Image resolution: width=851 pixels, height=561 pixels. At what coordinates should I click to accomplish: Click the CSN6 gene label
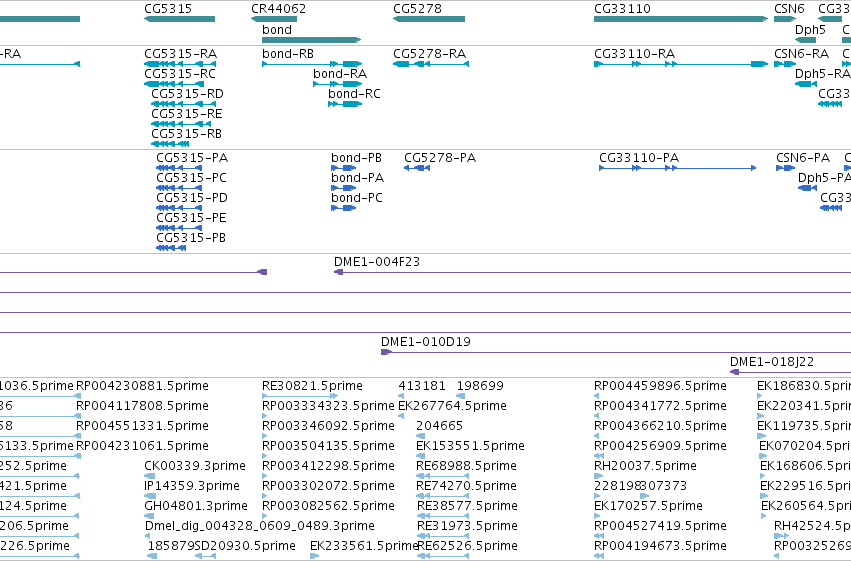789,9
